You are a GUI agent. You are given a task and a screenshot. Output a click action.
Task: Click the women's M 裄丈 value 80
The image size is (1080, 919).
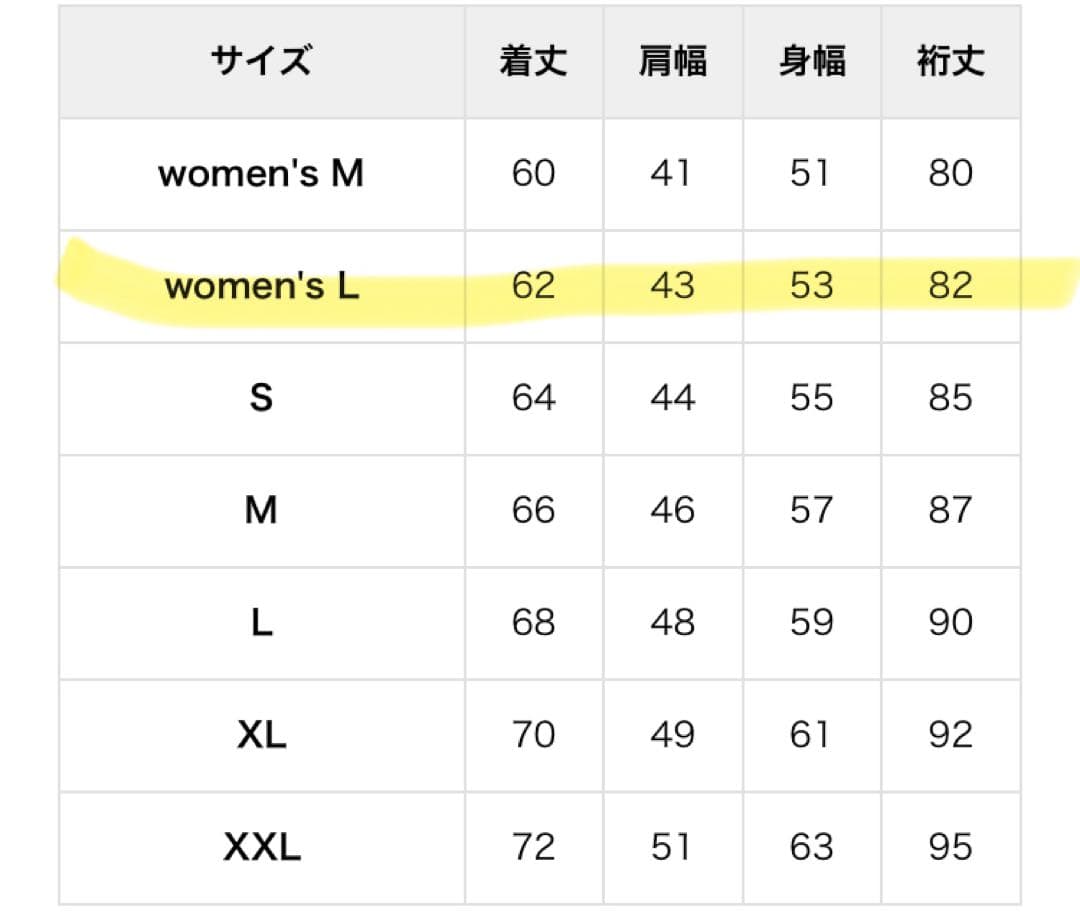click(951, 173)
